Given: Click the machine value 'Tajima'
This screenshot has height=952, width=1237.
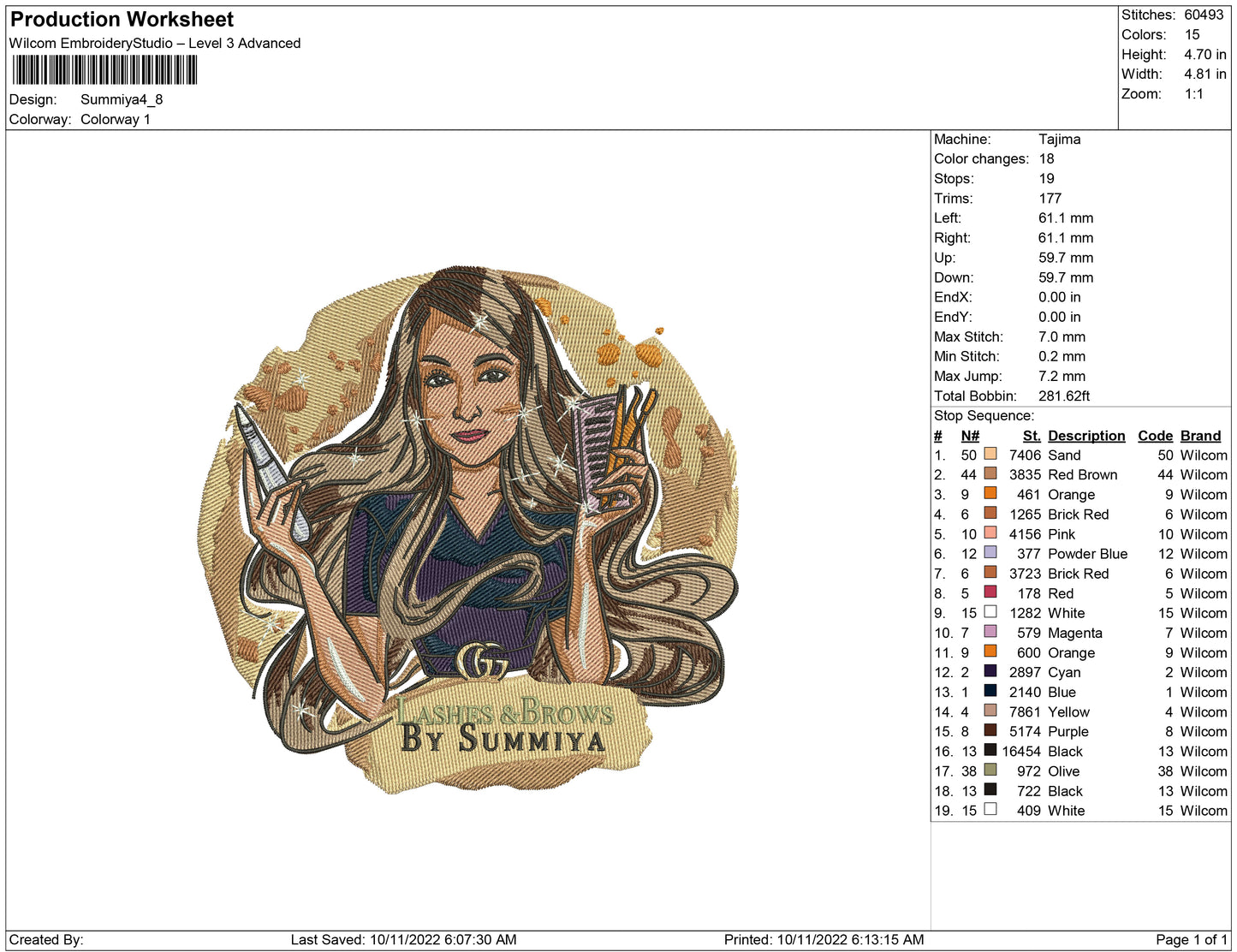Looking at the screenshot, I should point(1060,139).
